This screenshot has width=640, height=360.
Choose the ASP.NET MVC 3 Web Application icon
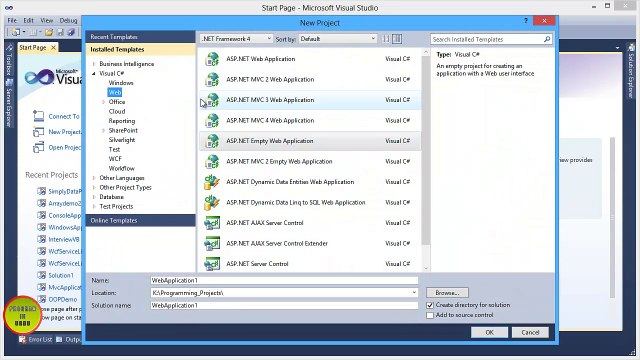[x=212, y=100]
